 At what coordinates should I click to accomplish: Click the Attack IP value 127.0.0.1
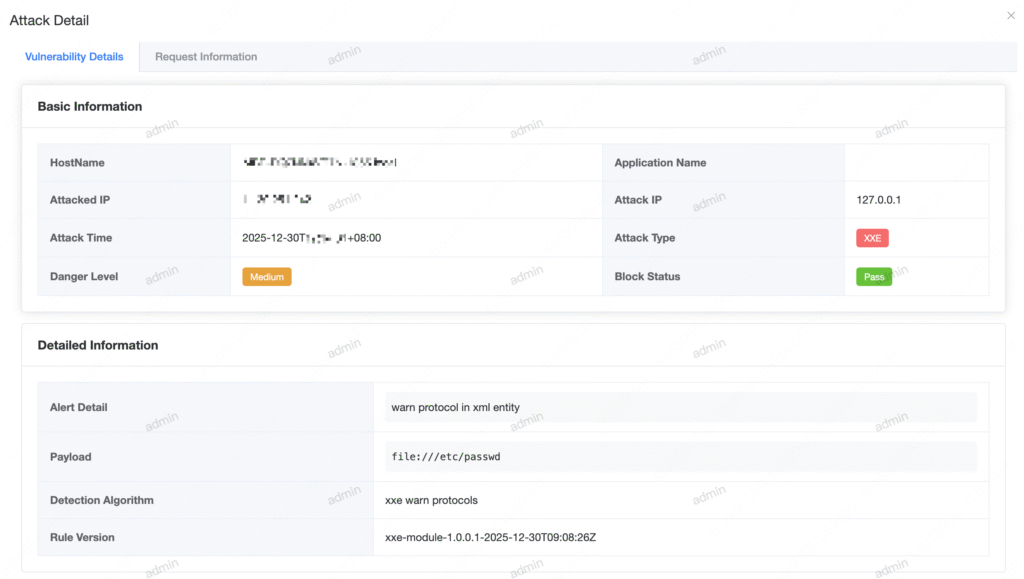point(879,200)
